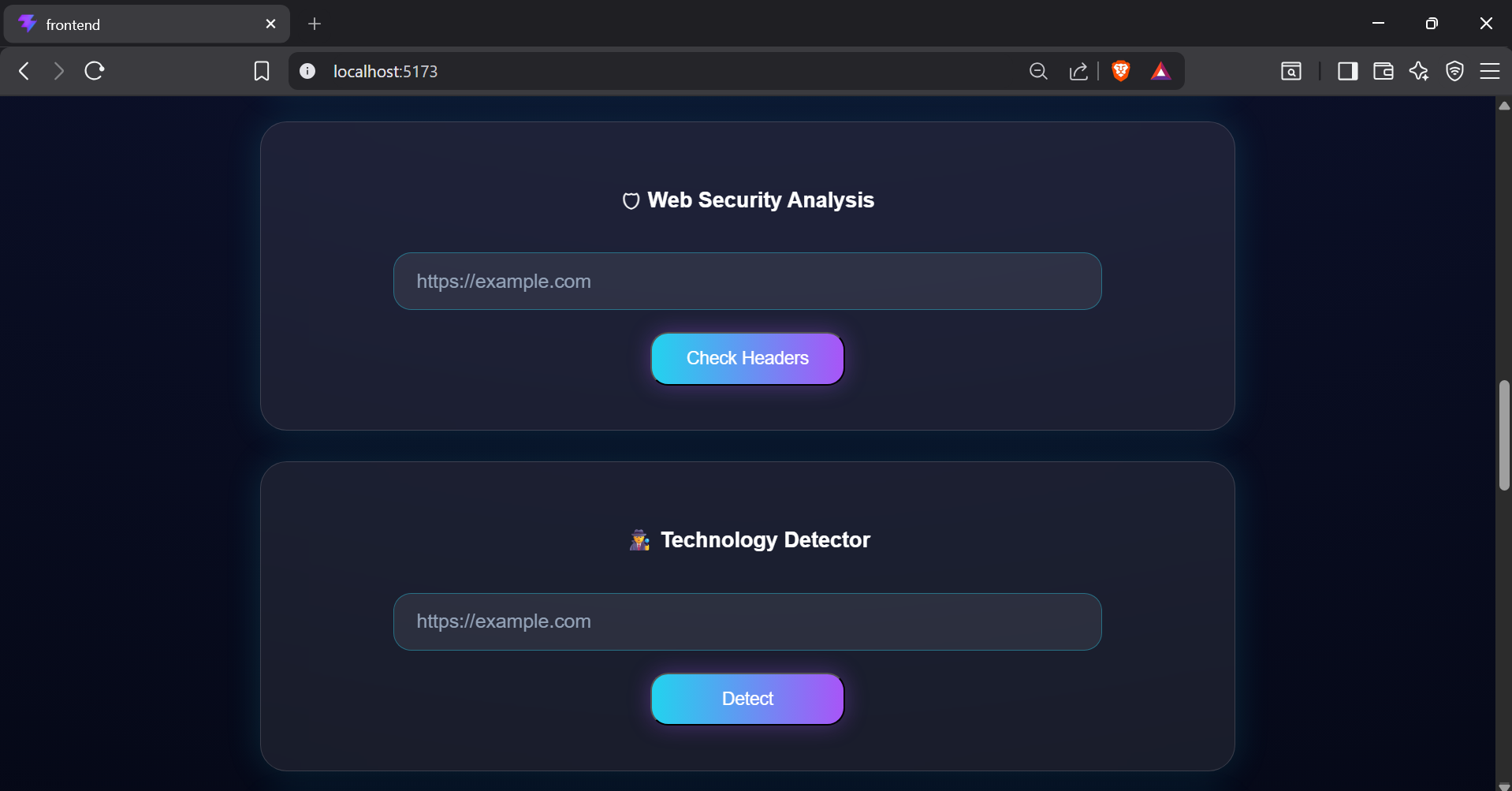
Task: Reload the current page
Action: click(x=95, y=71)
